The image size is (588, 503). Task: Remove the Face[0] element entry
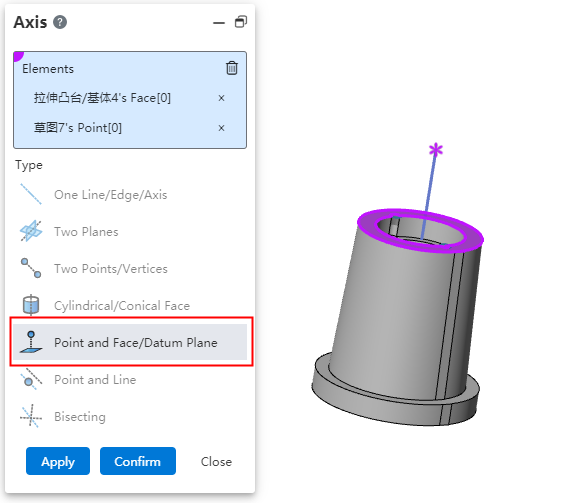coord(221,98)
